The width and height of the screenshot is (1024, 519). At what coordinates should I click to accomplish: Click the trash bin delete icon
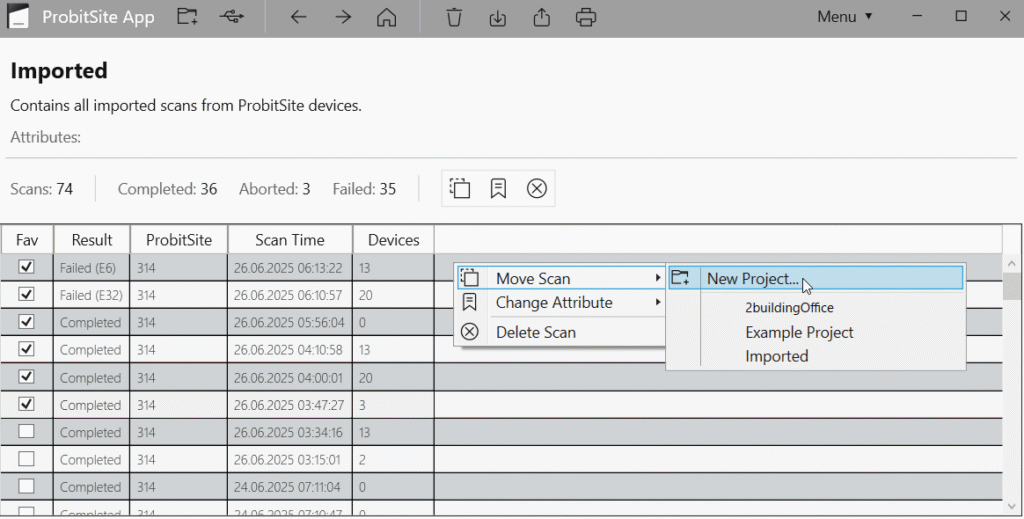(454, 17)
